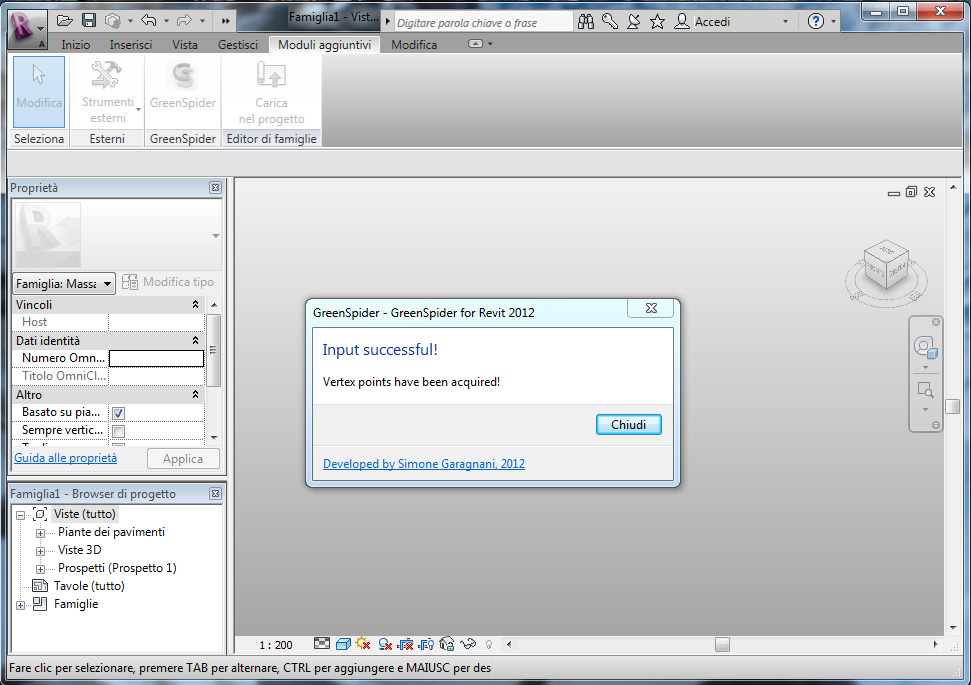This screenshot has height=685, width=971.
Task: Expand the Viste 3D tree node
Action: [40, 551]
